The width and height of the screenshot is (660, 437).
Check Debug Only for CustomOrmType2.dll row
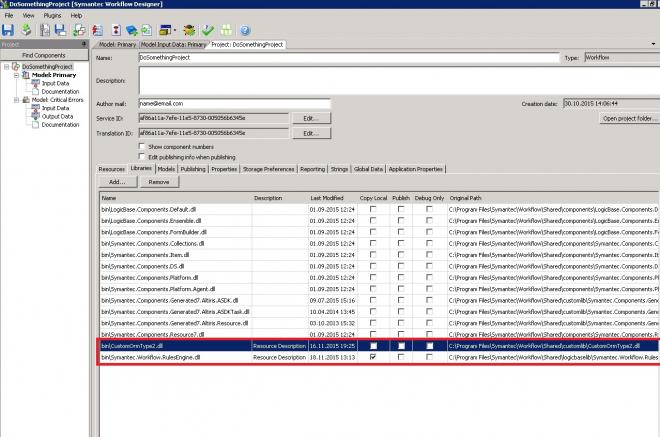pyautogui.click(x=429, y=346)
